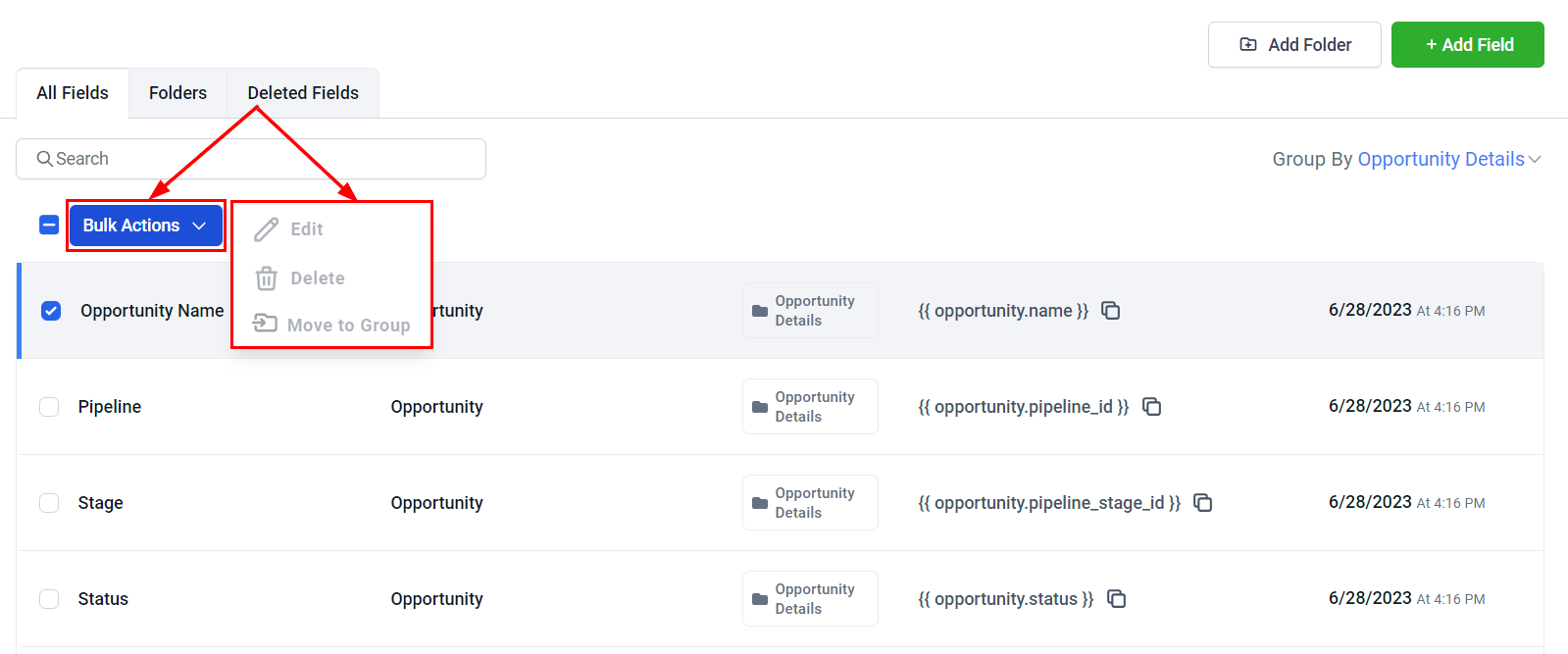Toggle the select-all checkbox beside Bulk Actions

pyautogui.click(x=49, y=226)
